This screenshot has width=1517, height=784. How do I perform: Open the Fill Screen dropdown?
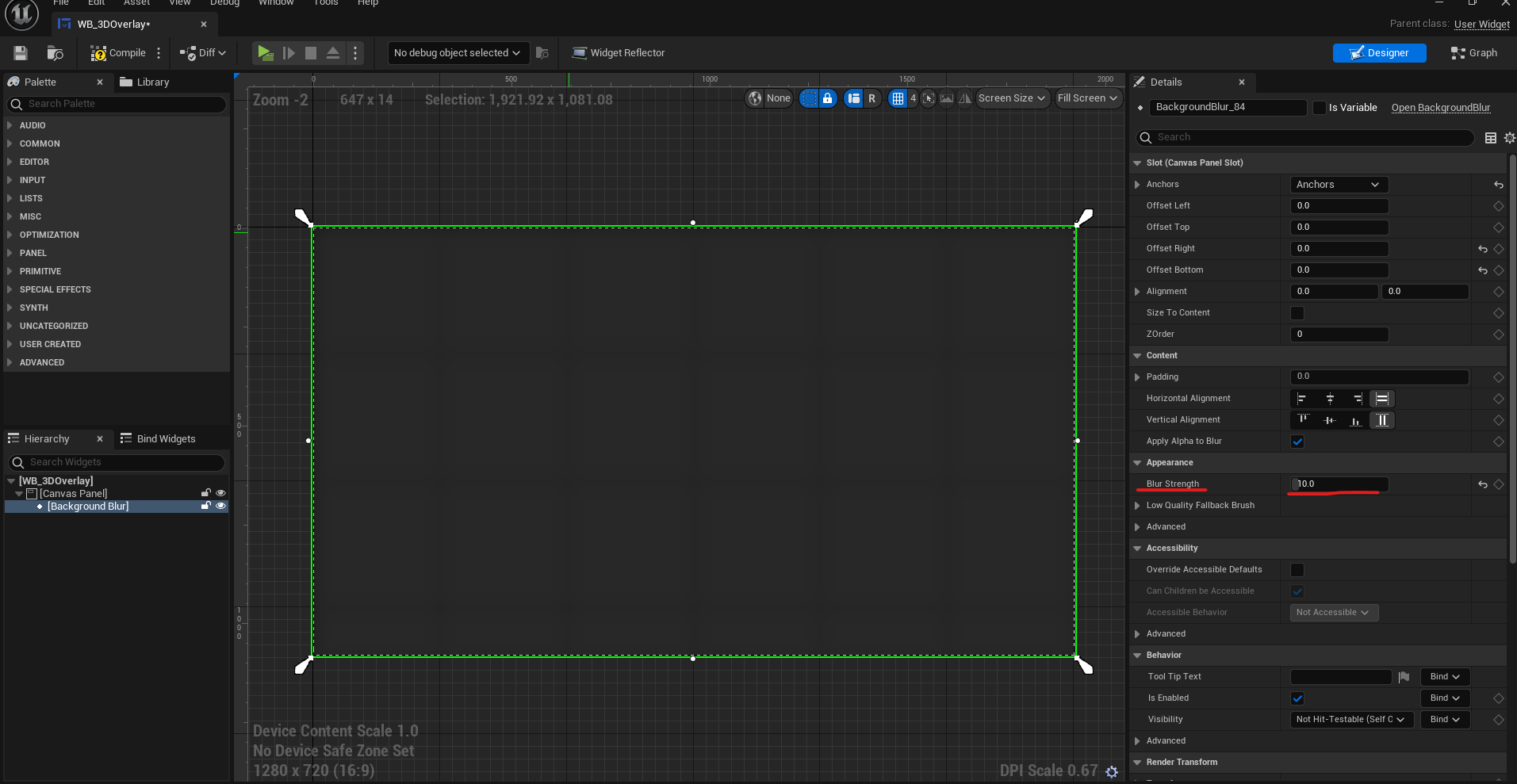pyautogui.click(x=1088, y=98)
